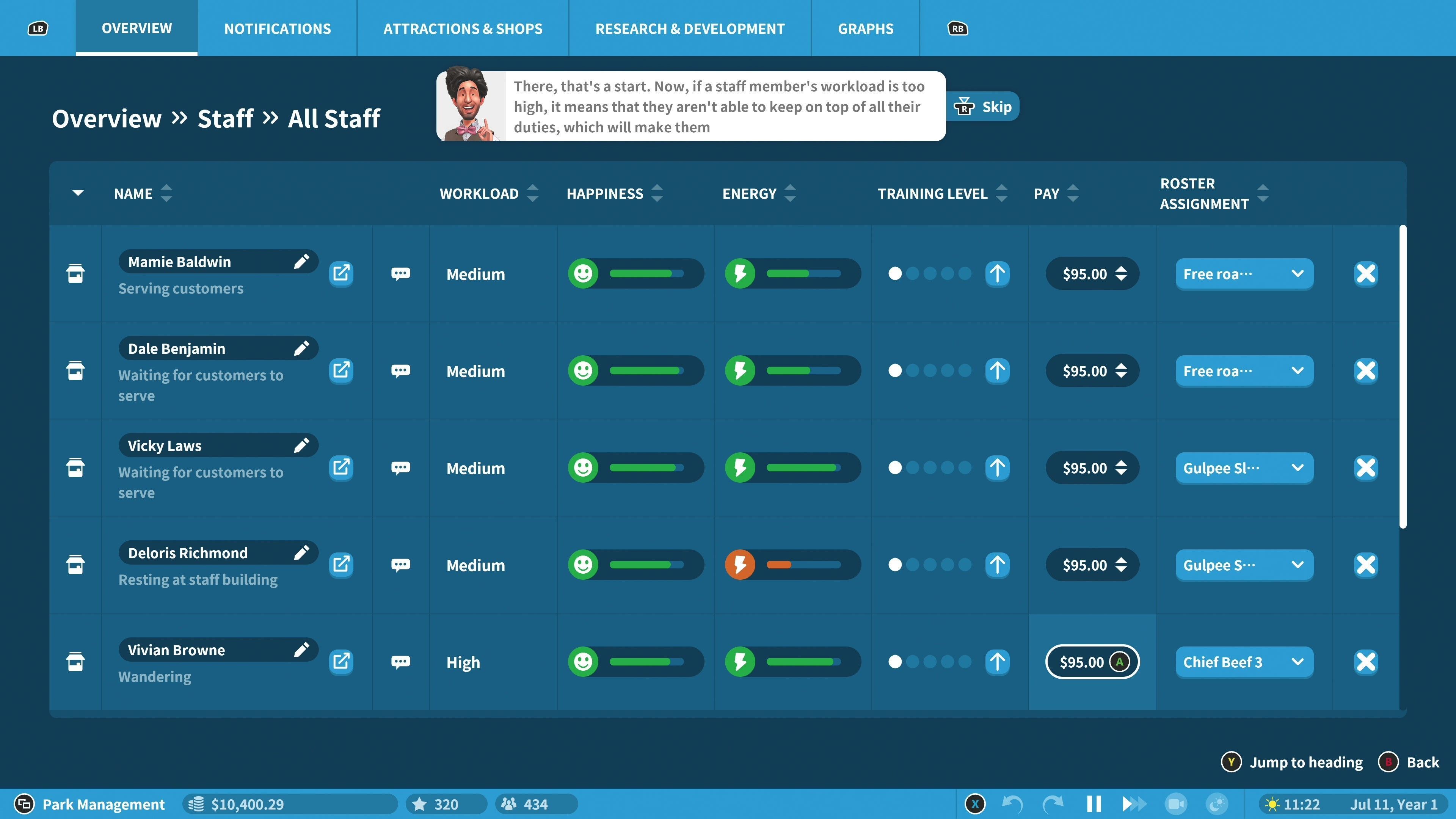Click the staff list vertical scrollbar
This screenshot has height=819, width=1456.
(1402, 377)
